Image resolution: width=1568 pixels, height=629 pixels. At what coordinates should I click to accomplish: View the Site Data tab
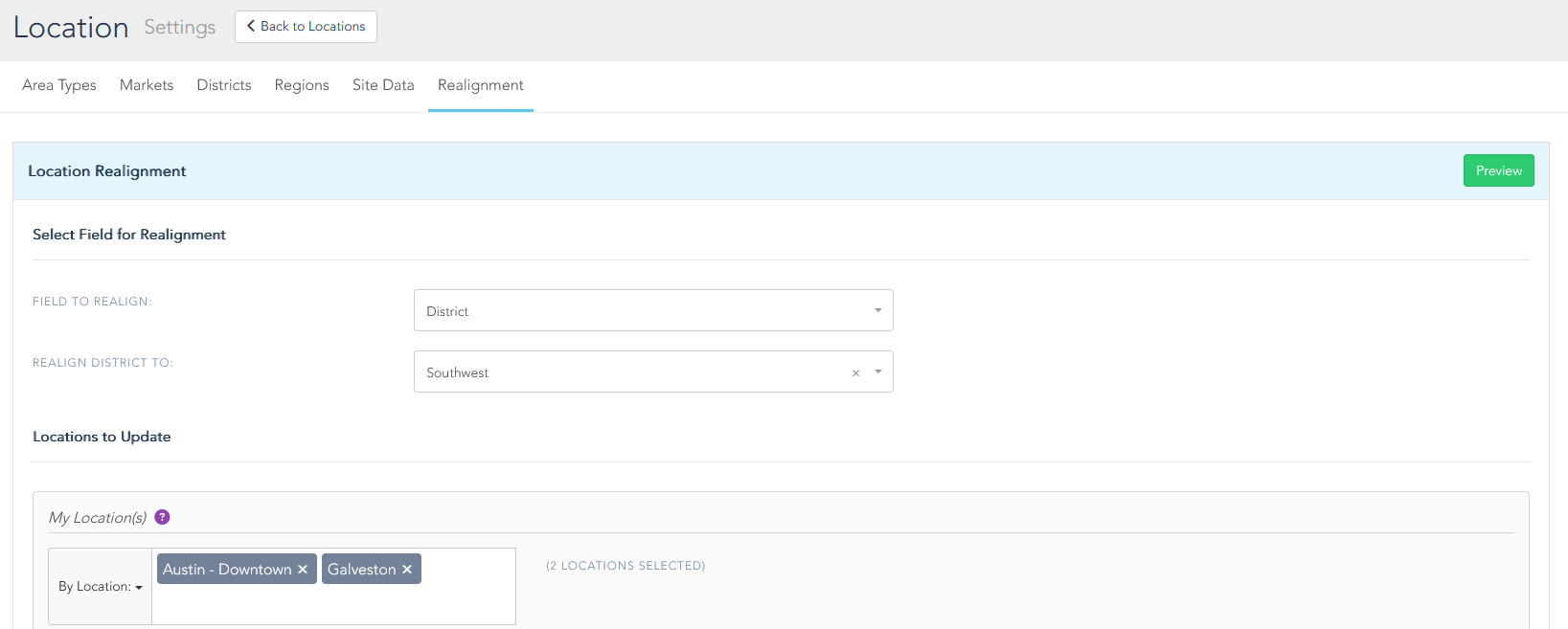tap(383, 85)
